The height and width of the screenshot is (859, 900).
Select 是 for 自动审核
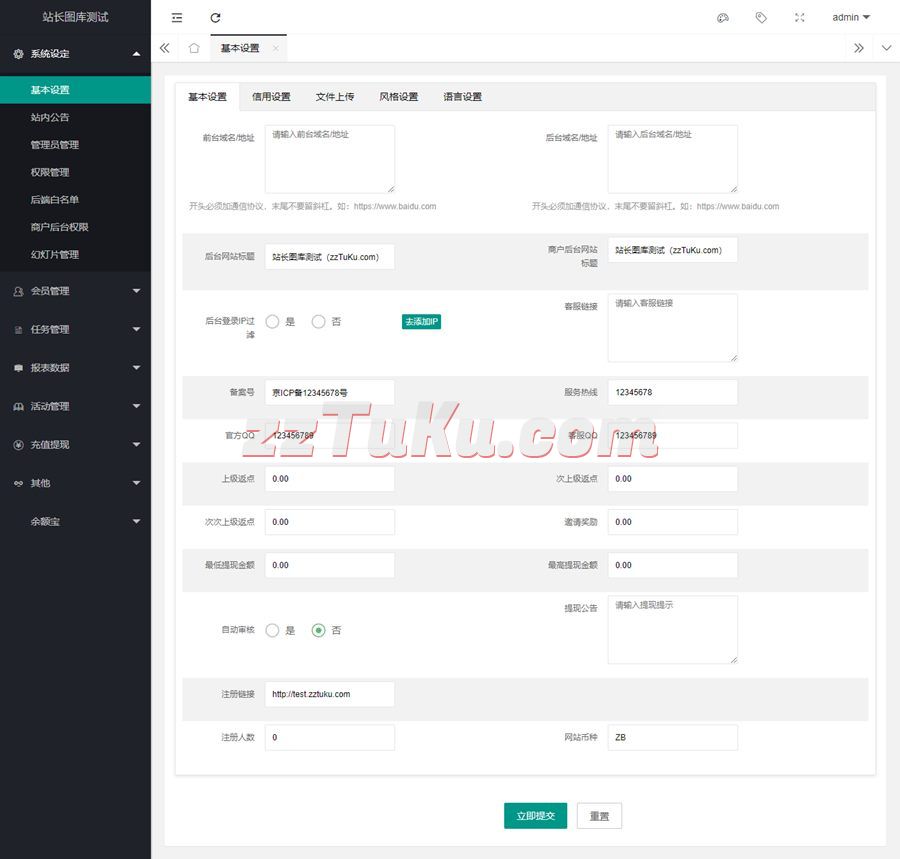tap(273, 630)
